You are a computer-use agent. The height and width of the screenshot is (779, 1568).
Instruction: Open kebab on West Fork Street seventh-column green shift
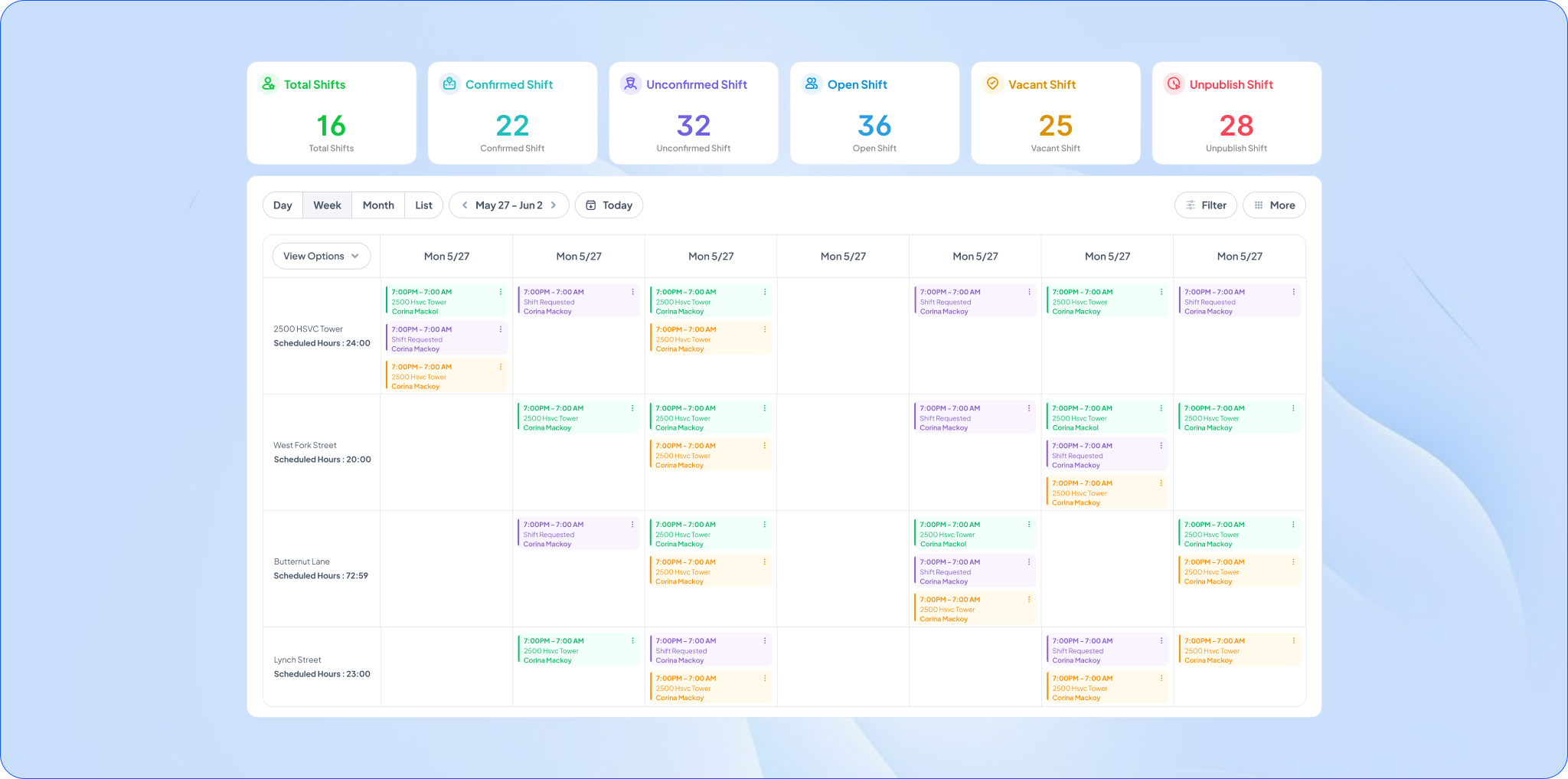[x=1294, y=408]
